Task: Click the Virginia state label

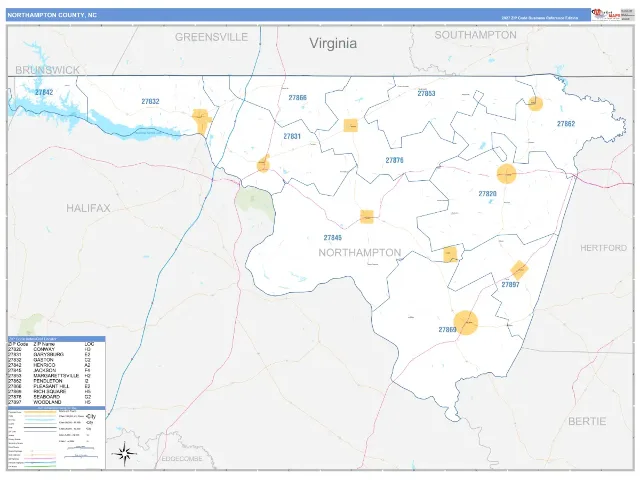Action: (x=333, y=43)
